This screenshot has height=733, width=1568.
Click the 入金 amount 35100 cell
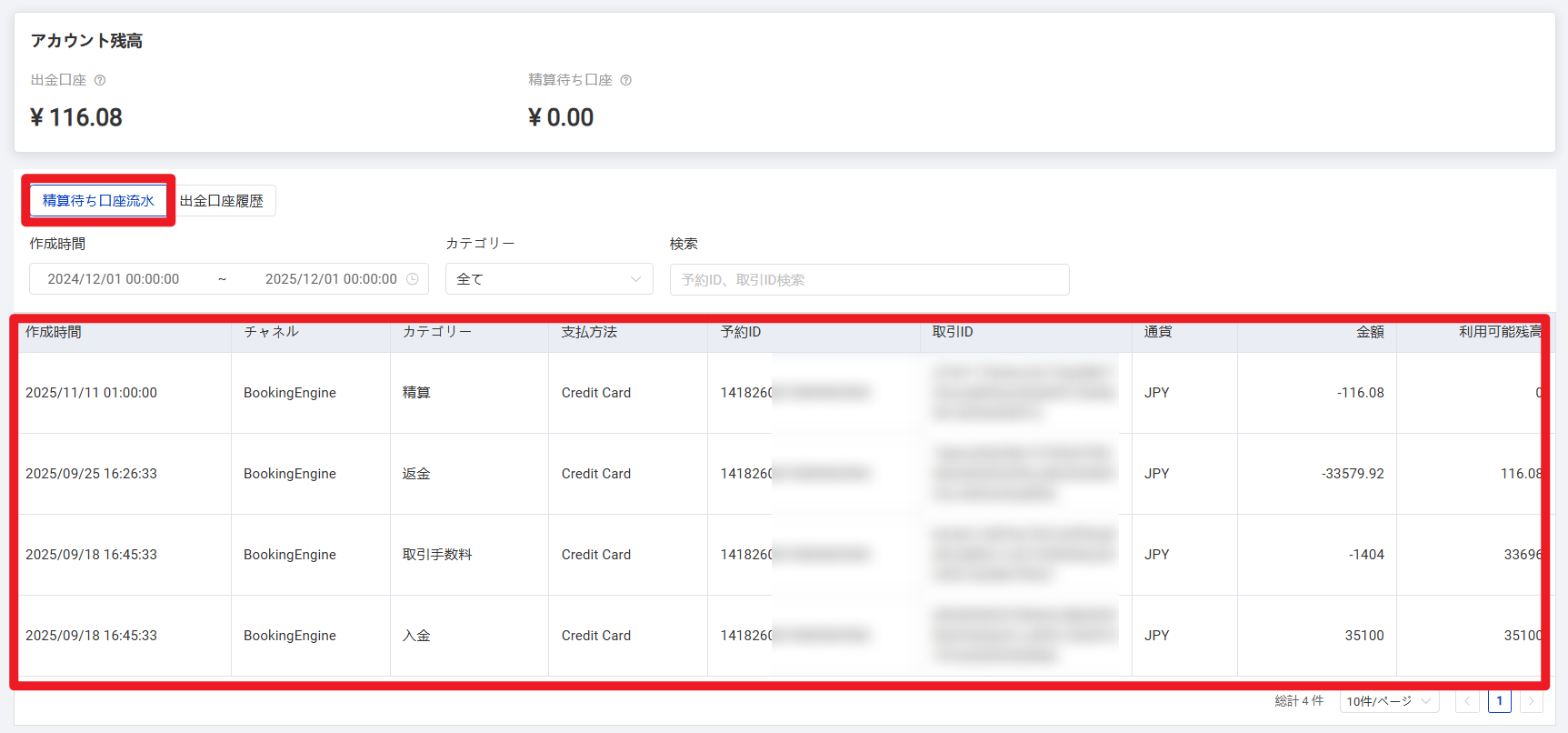pos(1363,636)
